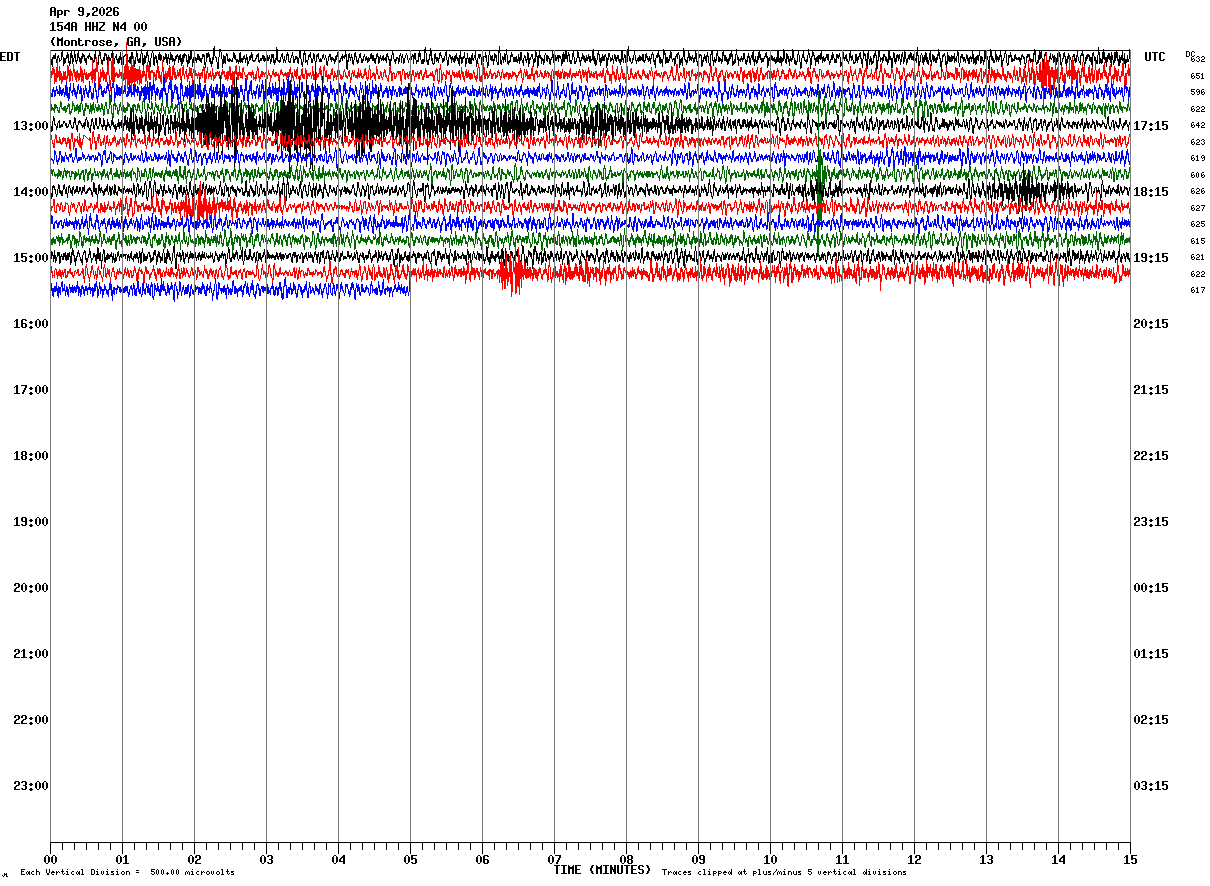Click the DC offset value 651
Image resolution: width=1210 pixels, height=886 pixels.
(1198, 76)
